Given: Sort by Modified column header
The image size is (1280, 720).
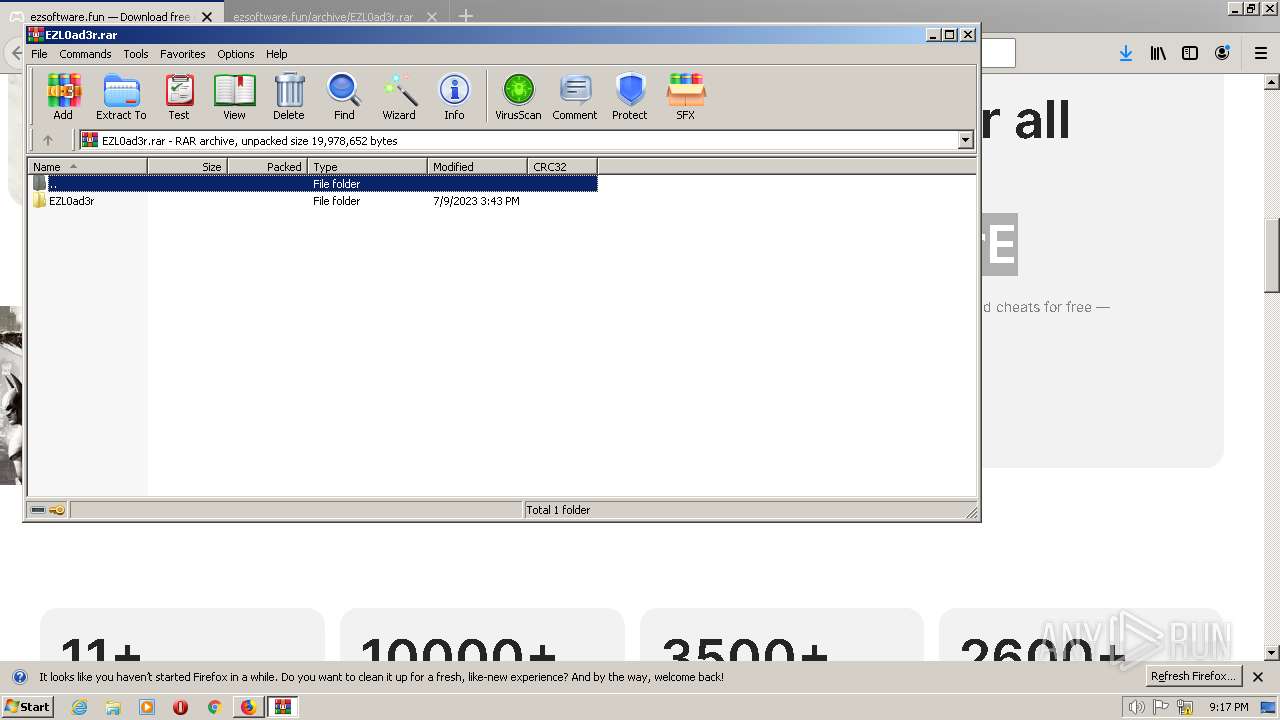Looking at the screenshot, I should point(477,167).
